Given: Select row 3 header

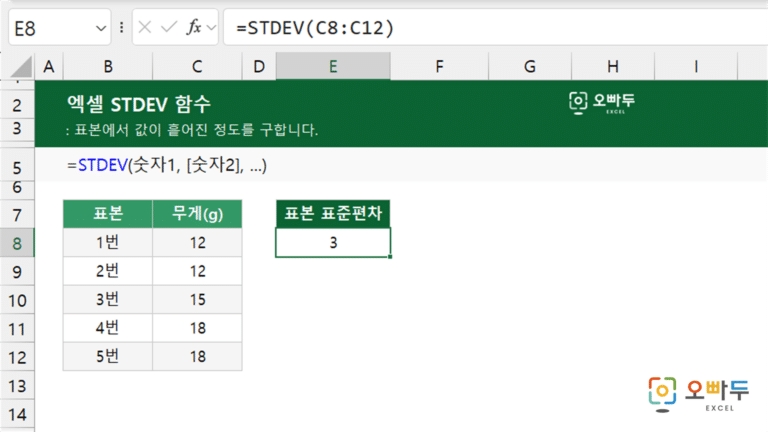Looking at the screenshot, I should point(17,129).
